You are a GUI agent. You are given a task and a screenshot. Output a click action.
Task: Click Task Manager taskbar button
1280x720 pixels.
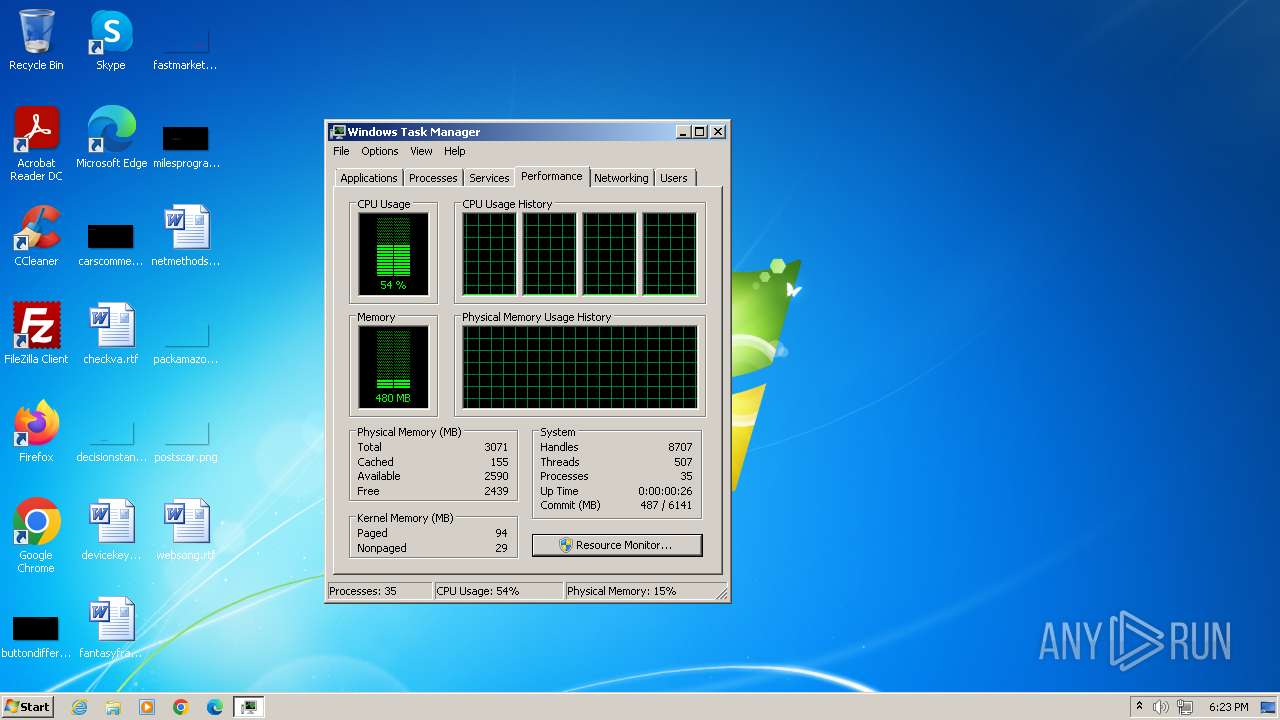[249, 707]
